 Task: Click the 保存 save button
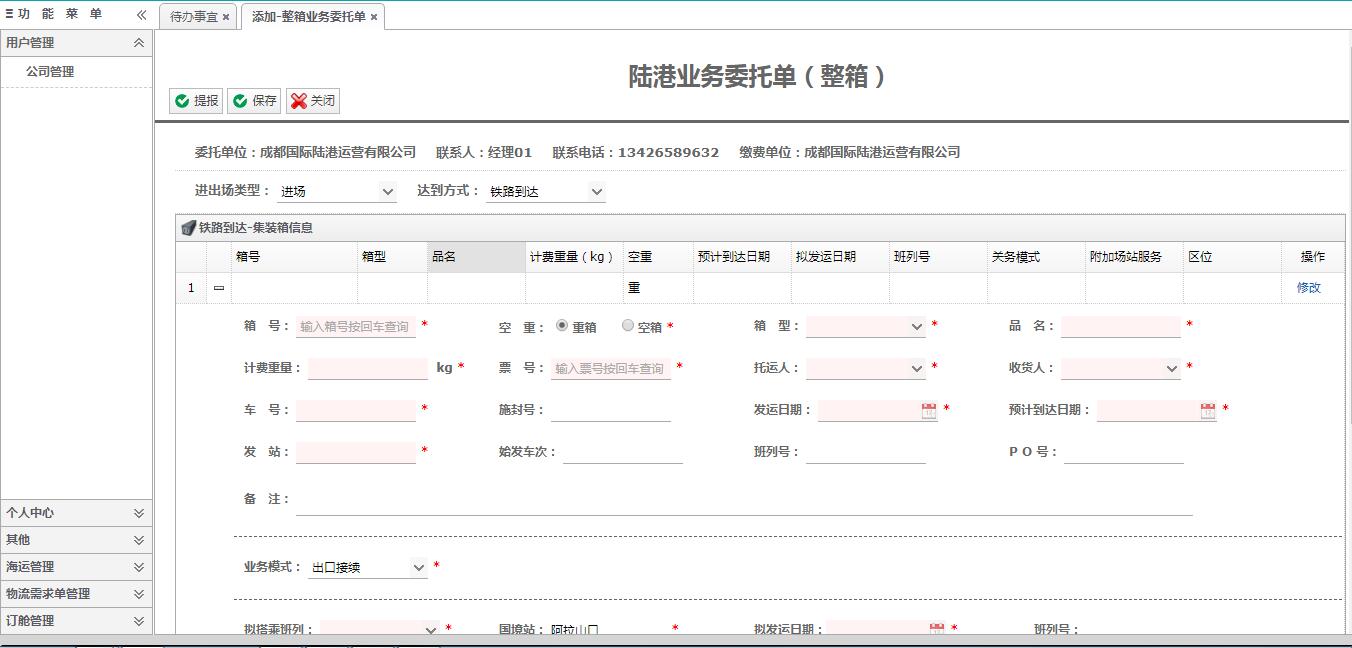(x=254, y=101)
